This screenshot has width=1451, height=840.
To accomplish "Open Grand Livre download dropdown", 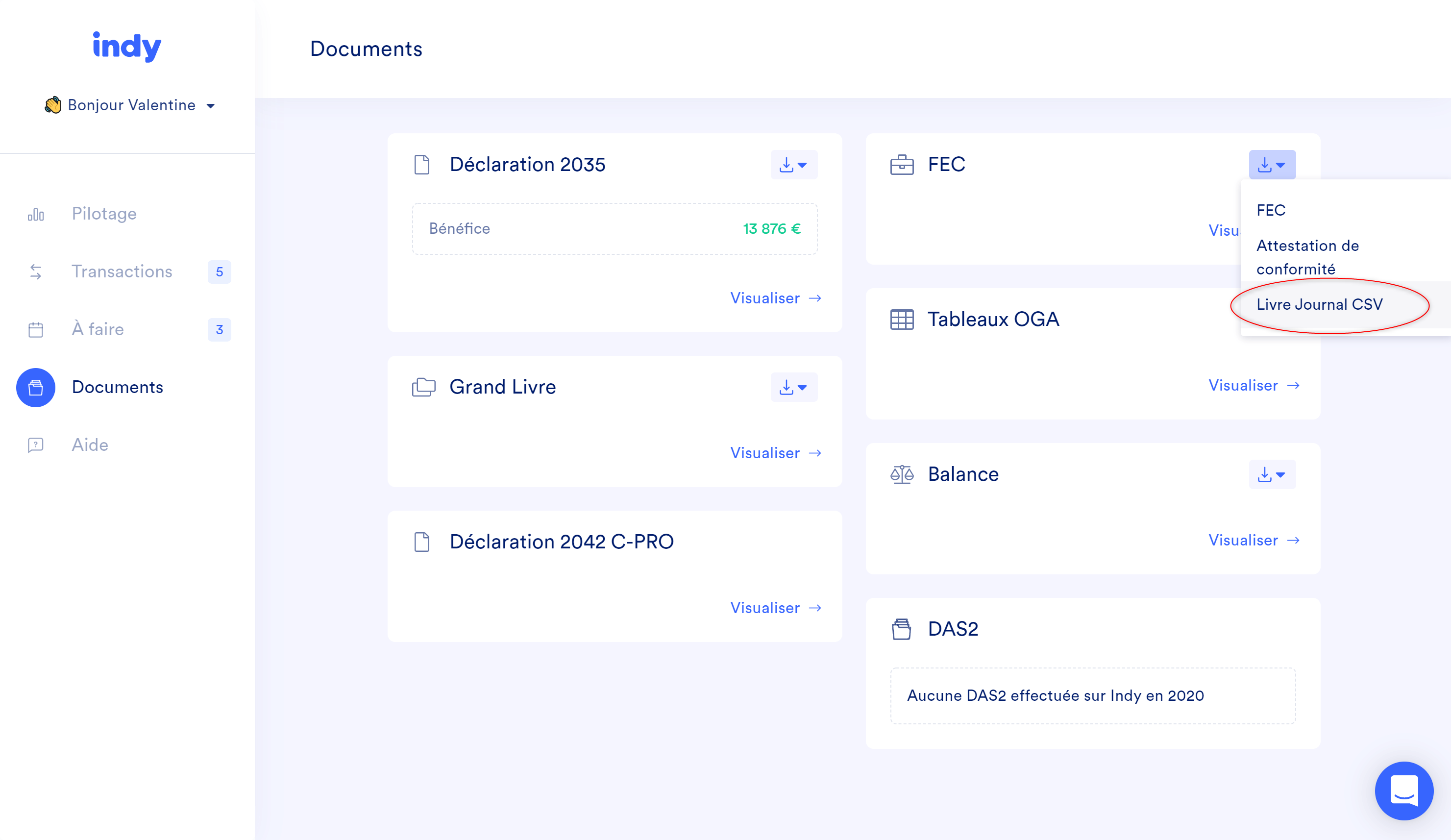I will 793,388.
